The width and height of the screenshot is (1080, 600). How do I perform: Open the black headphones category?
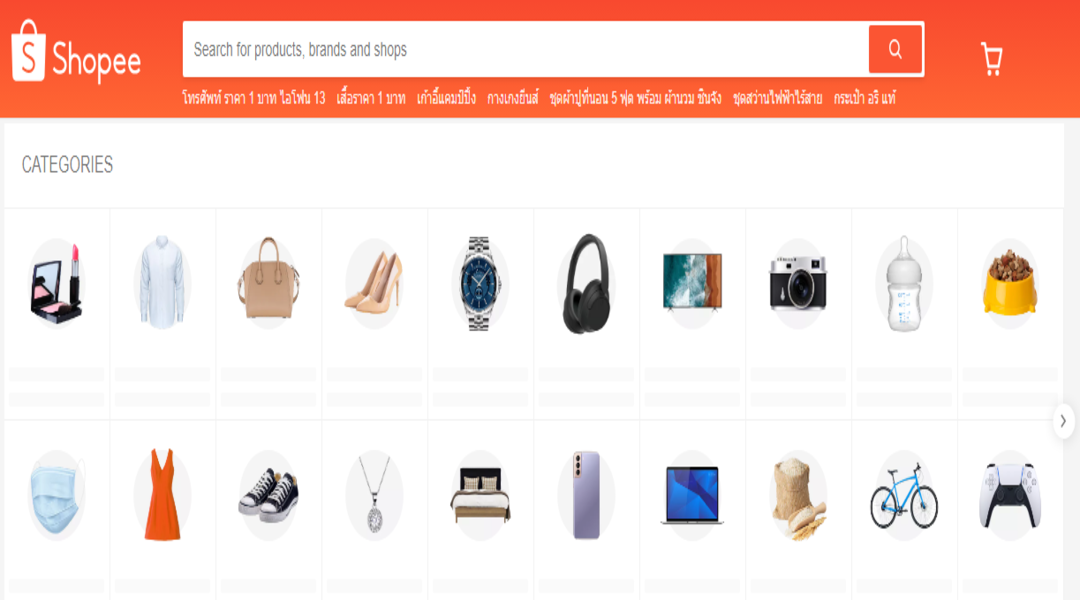point(586,284)
